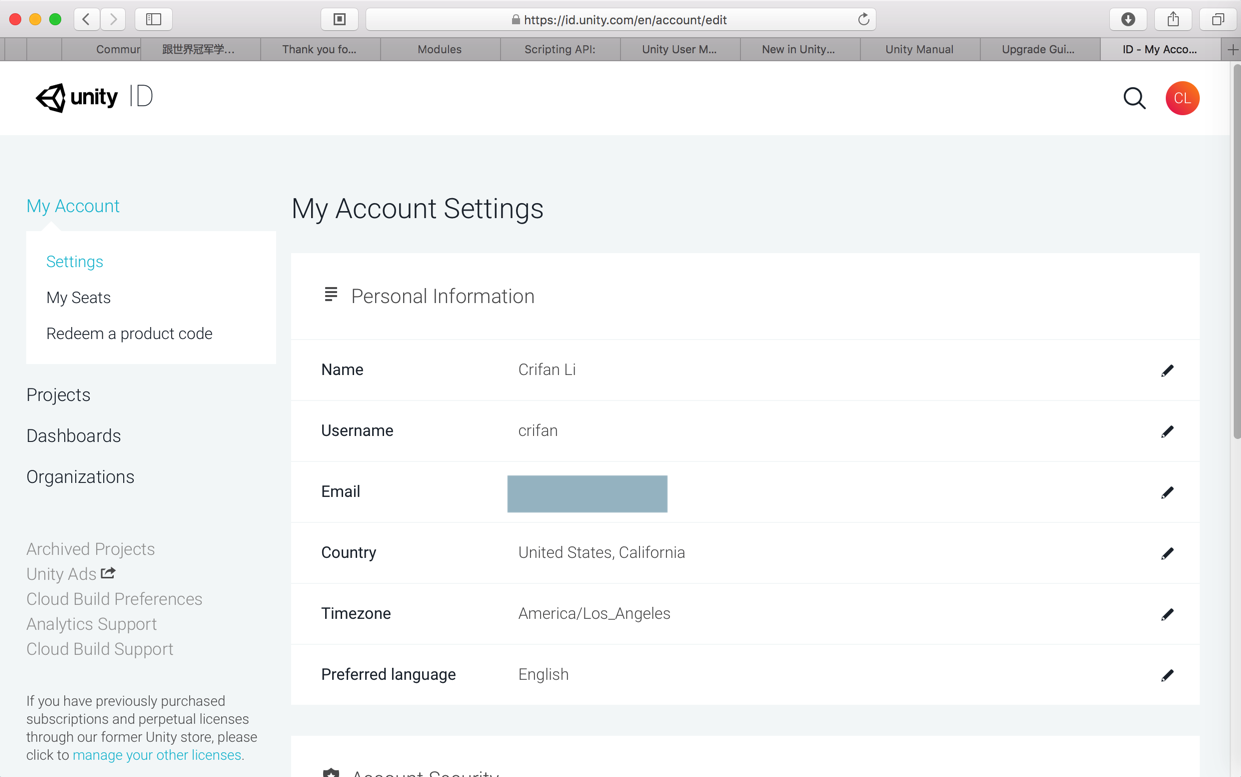The width and height of the screenshot is (1241, 777).
Task: Edit the Username with its pencil icon
Action: point(1167,431)
